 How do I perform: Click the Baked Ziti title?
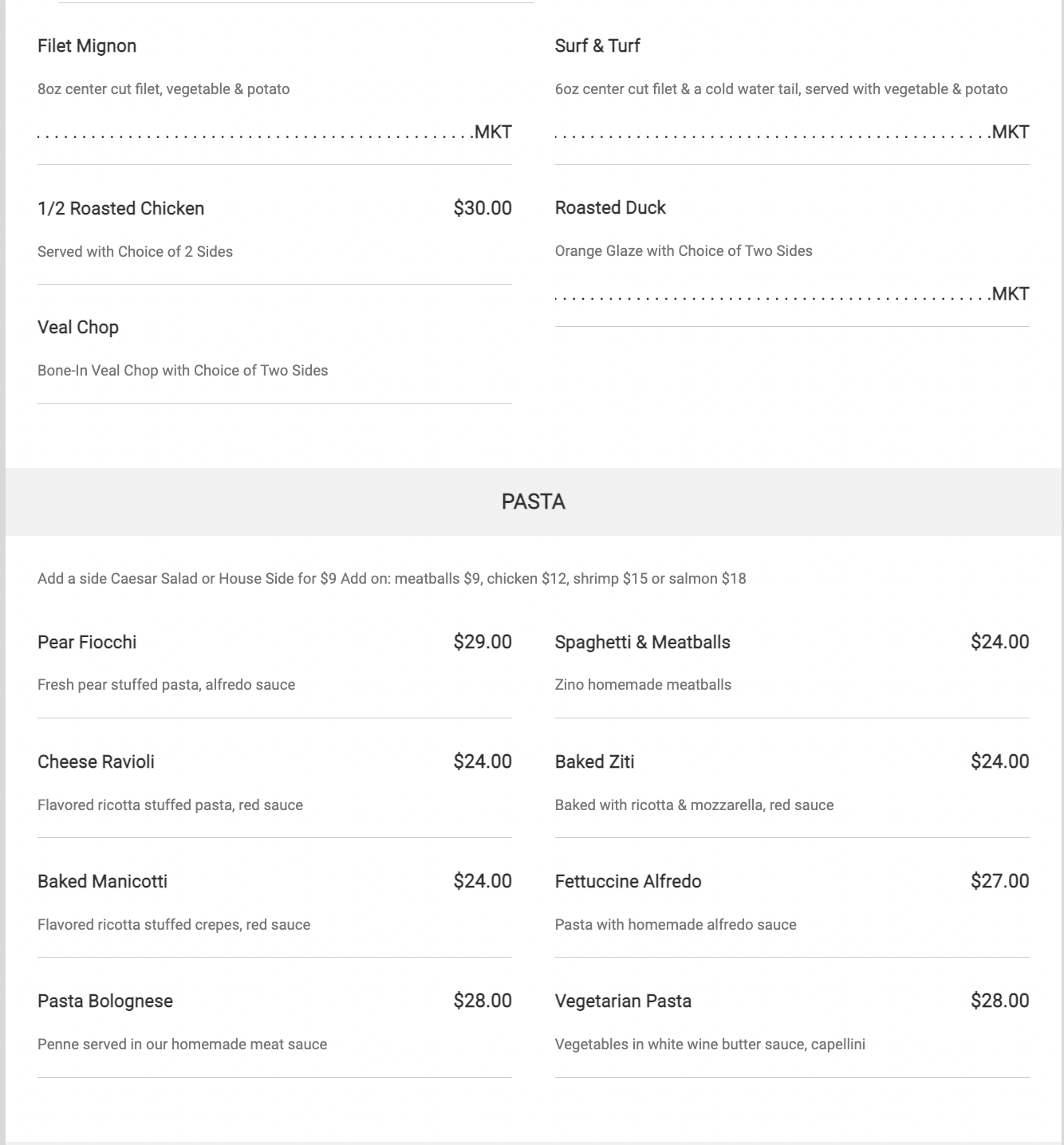(x=594, y=762)
